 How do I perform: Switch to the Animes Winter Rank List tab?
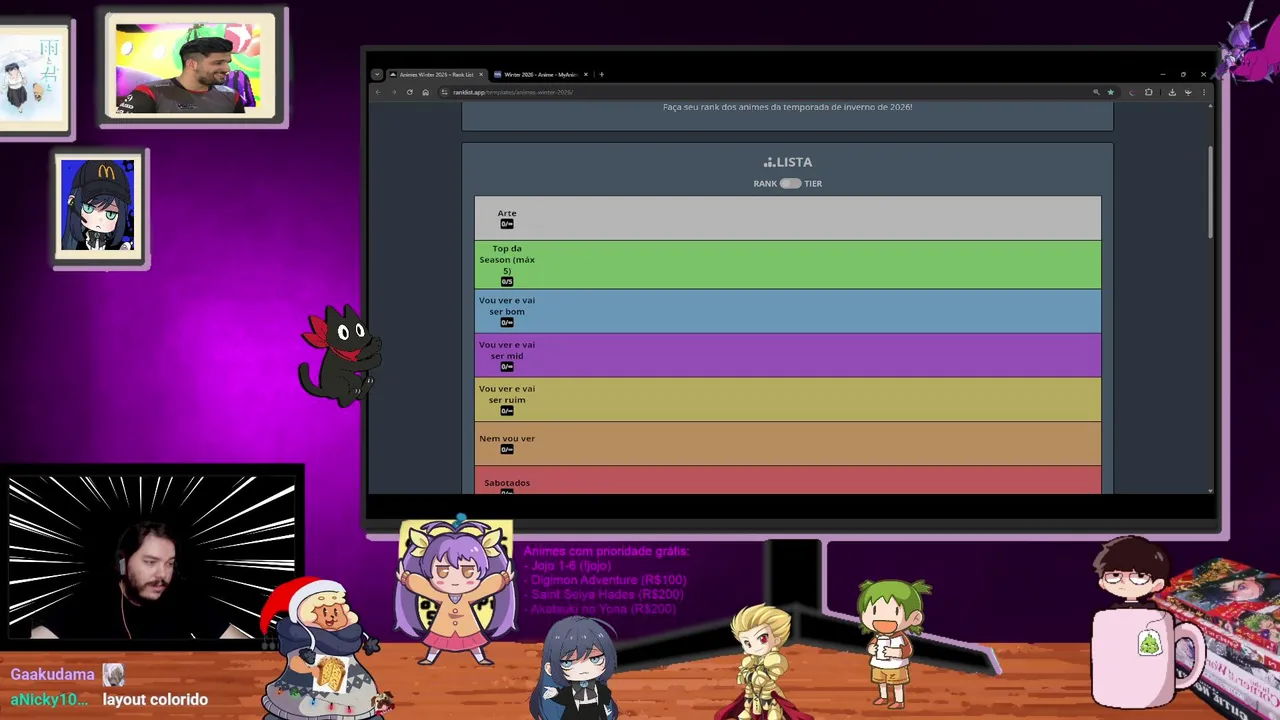pyautogui.click(x=436, y=74)
